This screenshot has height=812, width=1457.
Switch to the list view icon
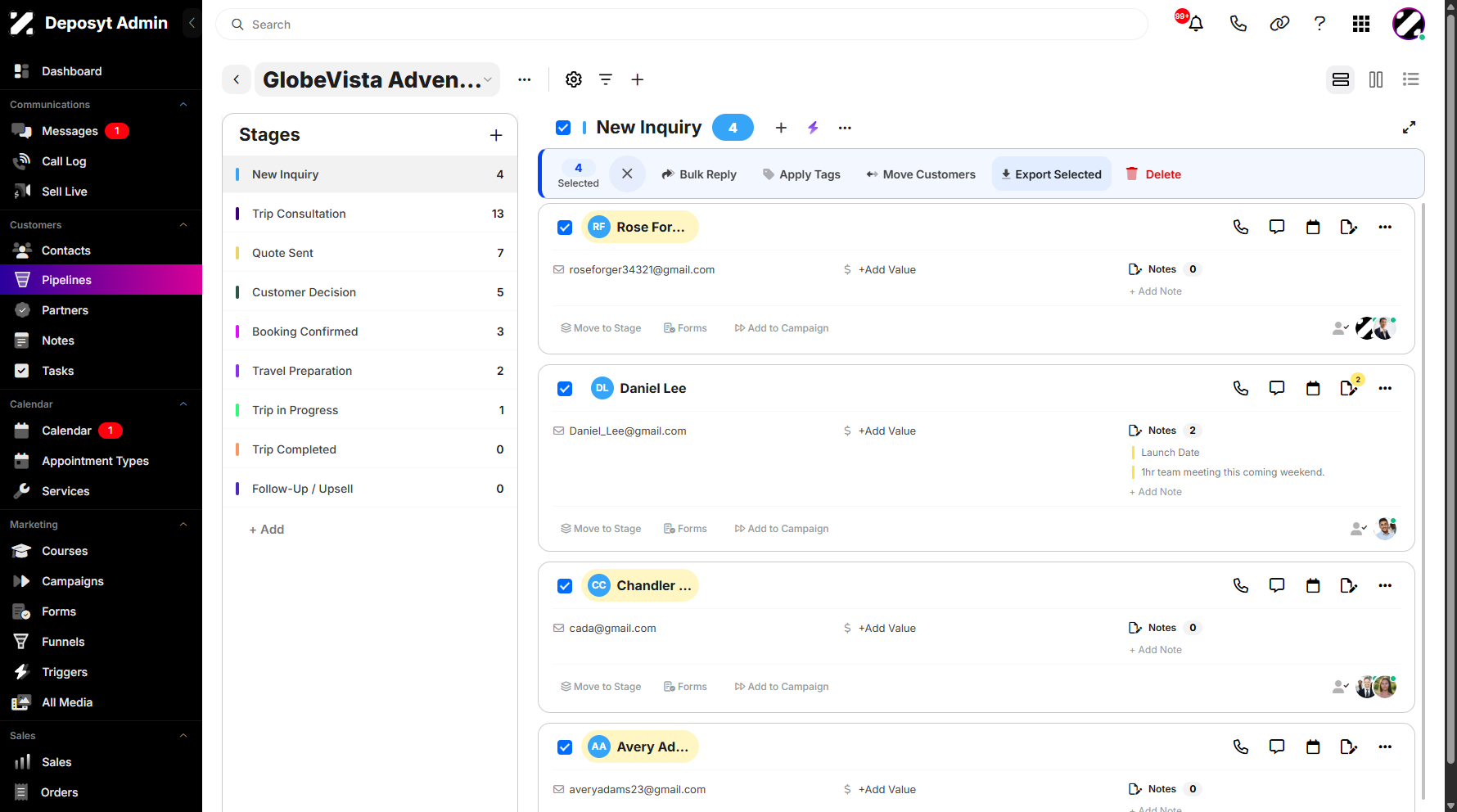[x=1410, y=79]
